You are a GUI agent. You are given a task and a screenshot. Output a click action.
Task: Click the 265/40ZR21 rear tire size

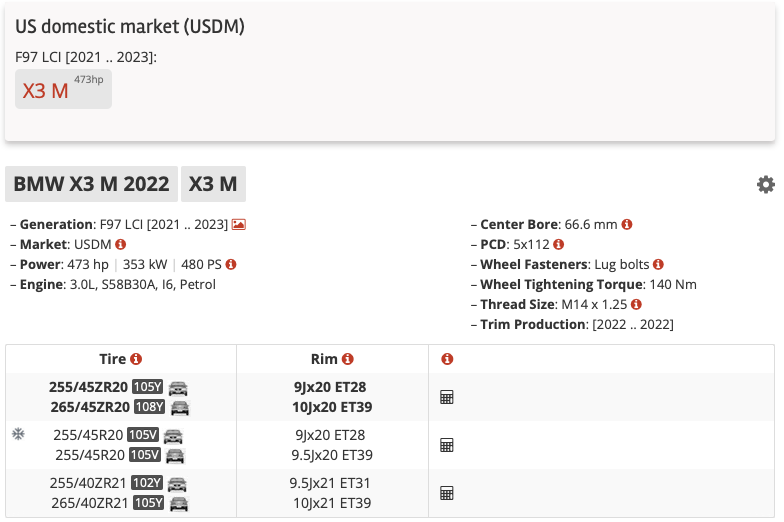point(88,503)
